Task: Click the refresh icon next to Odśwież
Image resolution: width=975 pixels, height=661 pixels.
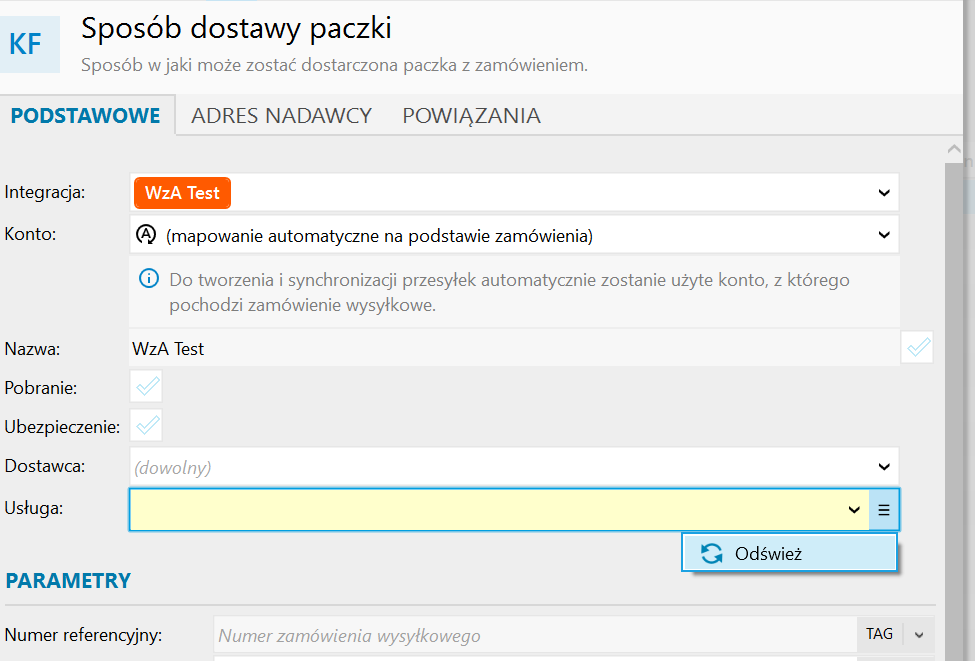Action: click(x=711, y=553)
